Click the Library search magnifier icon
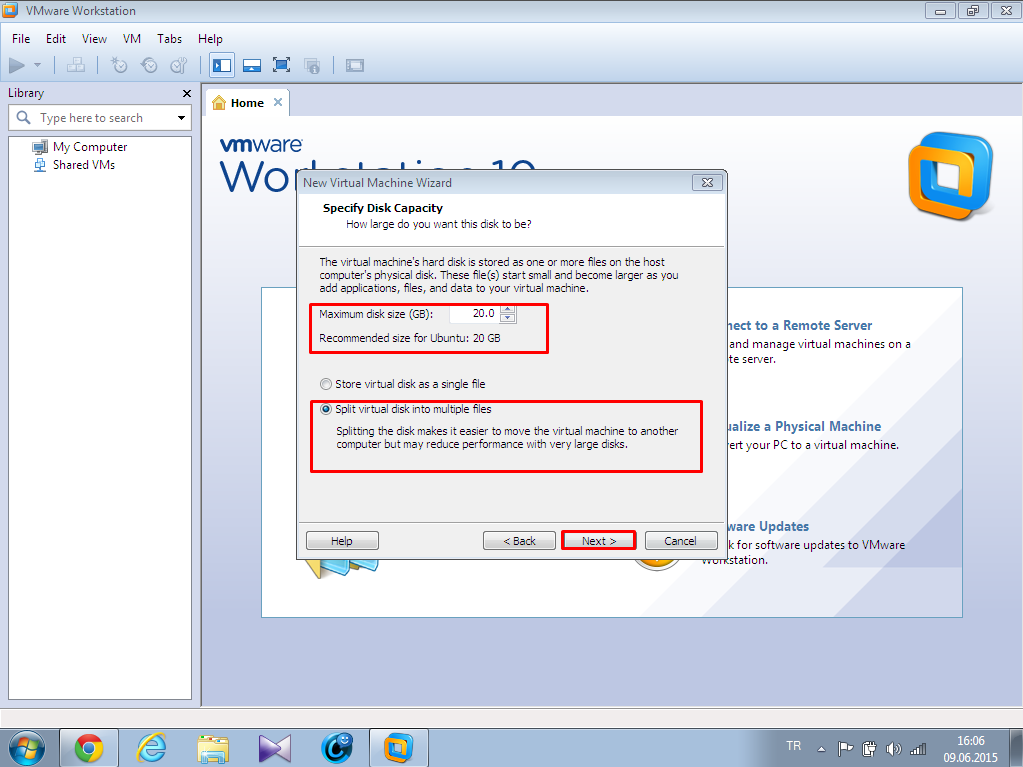 (x=23, y=117)
